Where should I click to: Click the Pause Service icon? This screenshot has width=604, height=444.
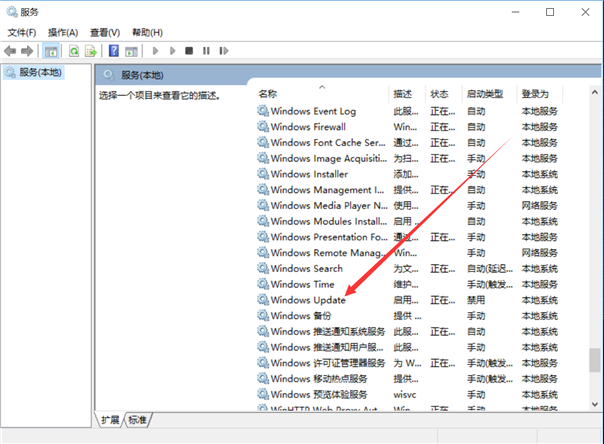coord(206,51)
